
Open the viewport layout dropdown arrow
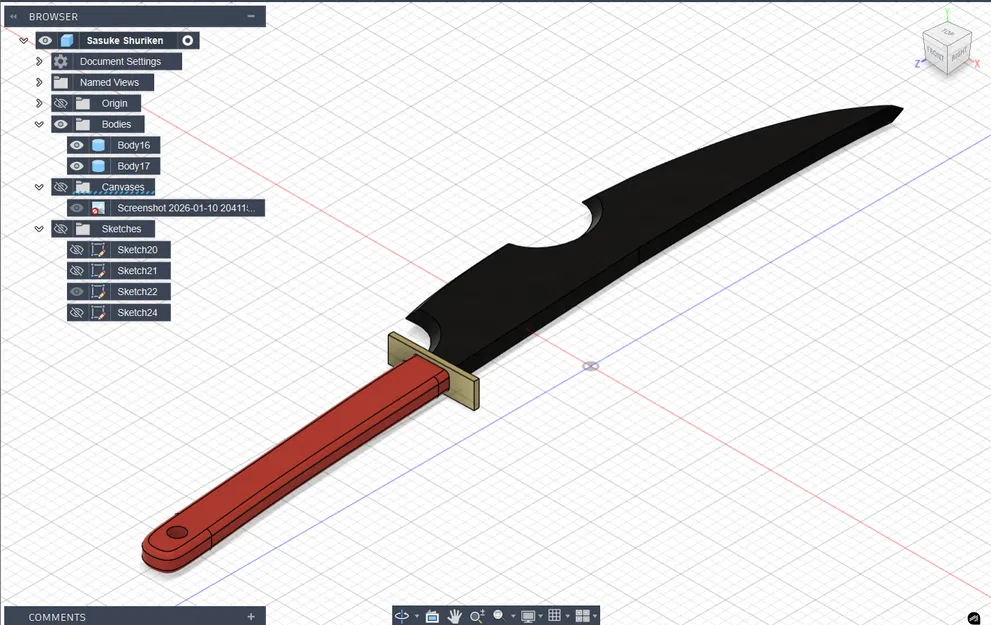(595, 616)
